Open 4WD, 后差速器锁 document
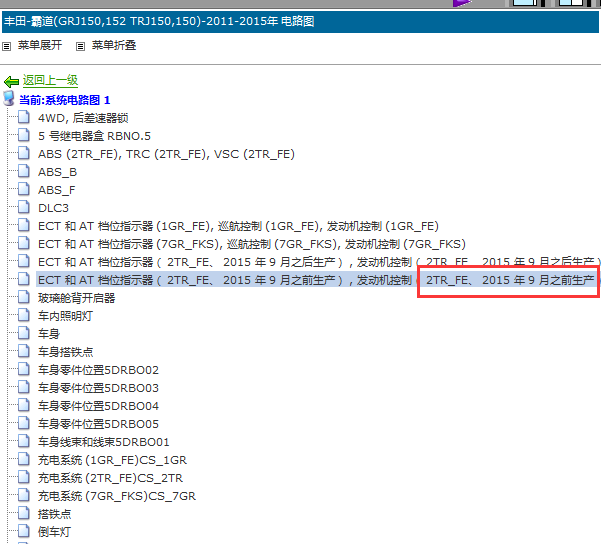 (83, 118)
